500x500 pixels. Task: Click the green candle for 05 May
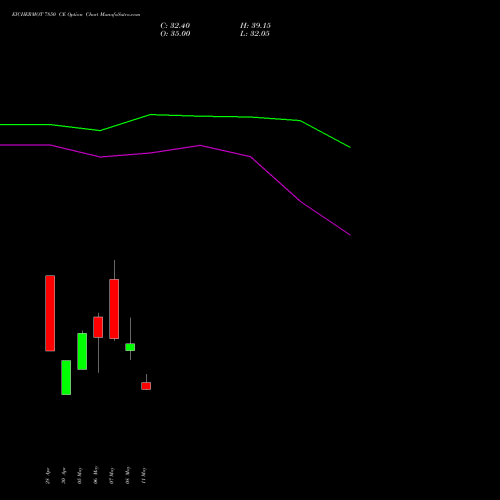82,351
